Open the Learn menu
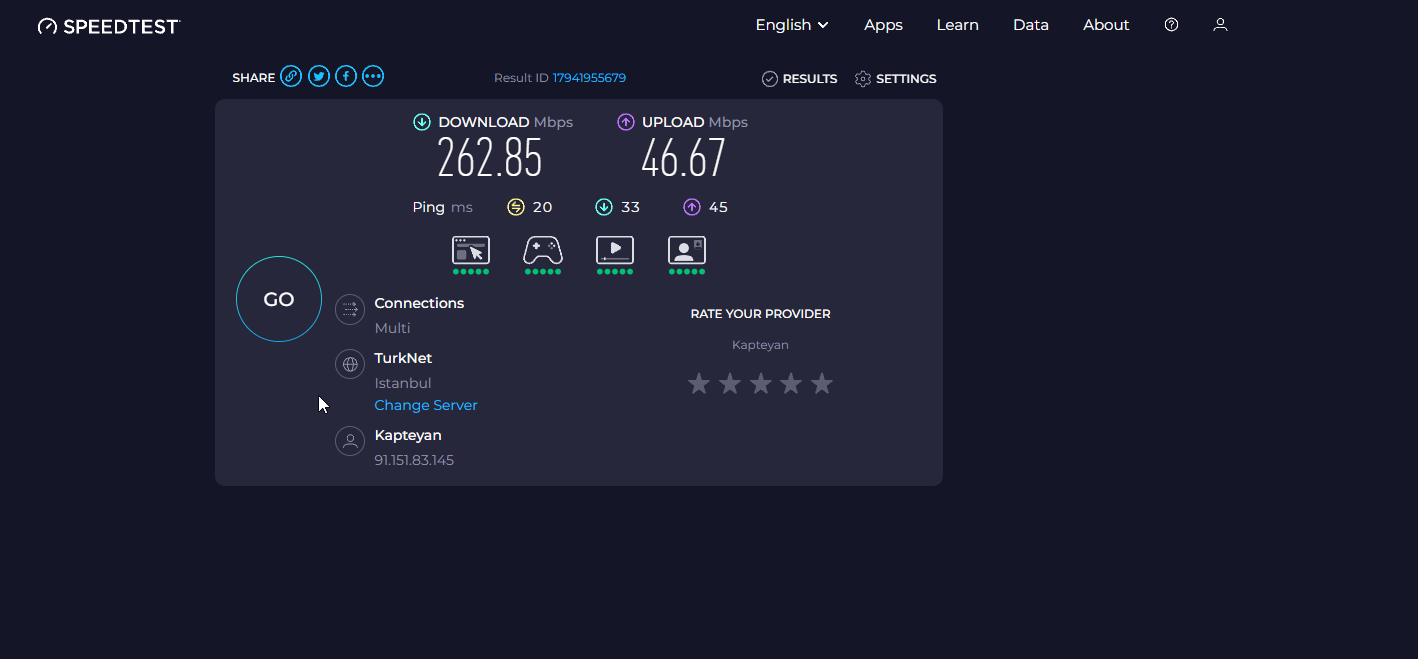This screenshot has width=1418, height=659. pyautogui.click(x=957, y=25)
